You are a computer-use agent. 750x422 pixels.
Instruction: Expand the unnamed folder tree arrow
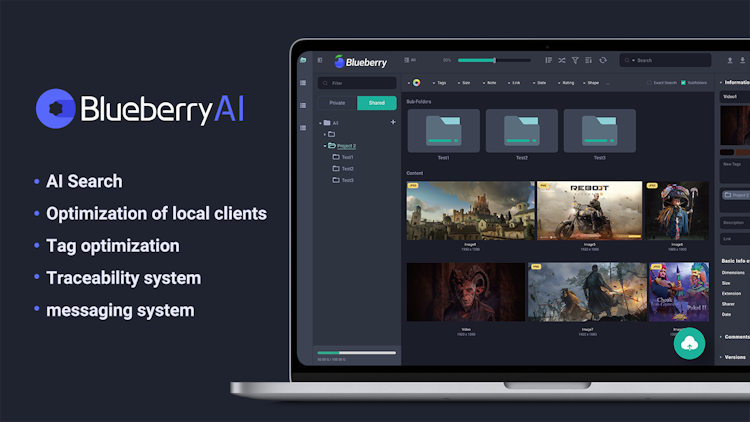[325, 134]
